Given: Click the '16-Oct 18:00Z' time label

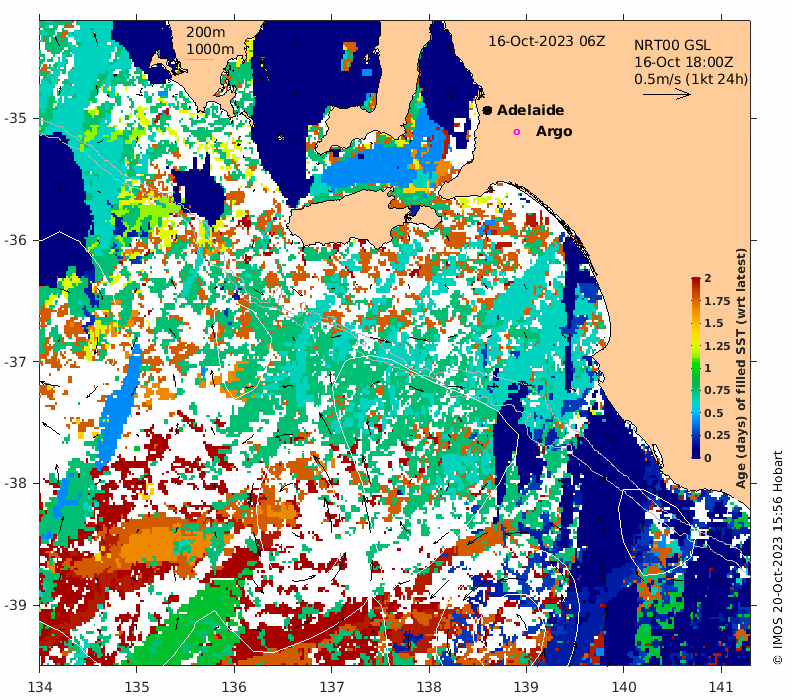Looking at the screenshot, I should [683, 62].
